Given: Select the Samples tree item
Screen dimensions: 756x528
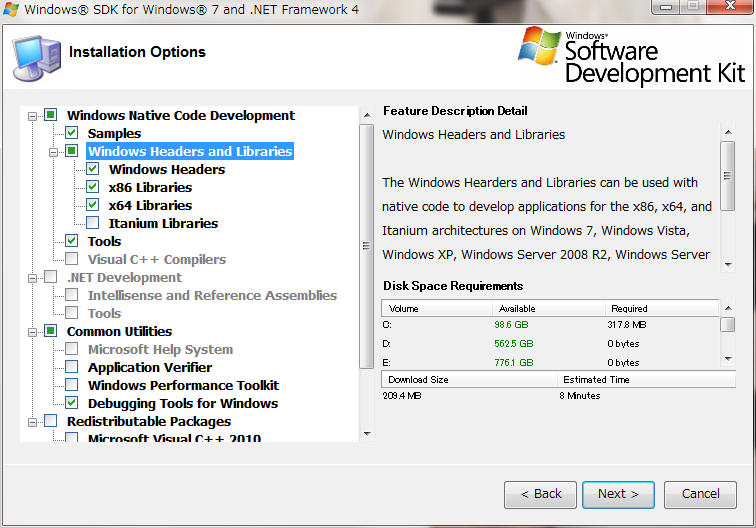Looking at the screenshot, I should tap(114, 133).
